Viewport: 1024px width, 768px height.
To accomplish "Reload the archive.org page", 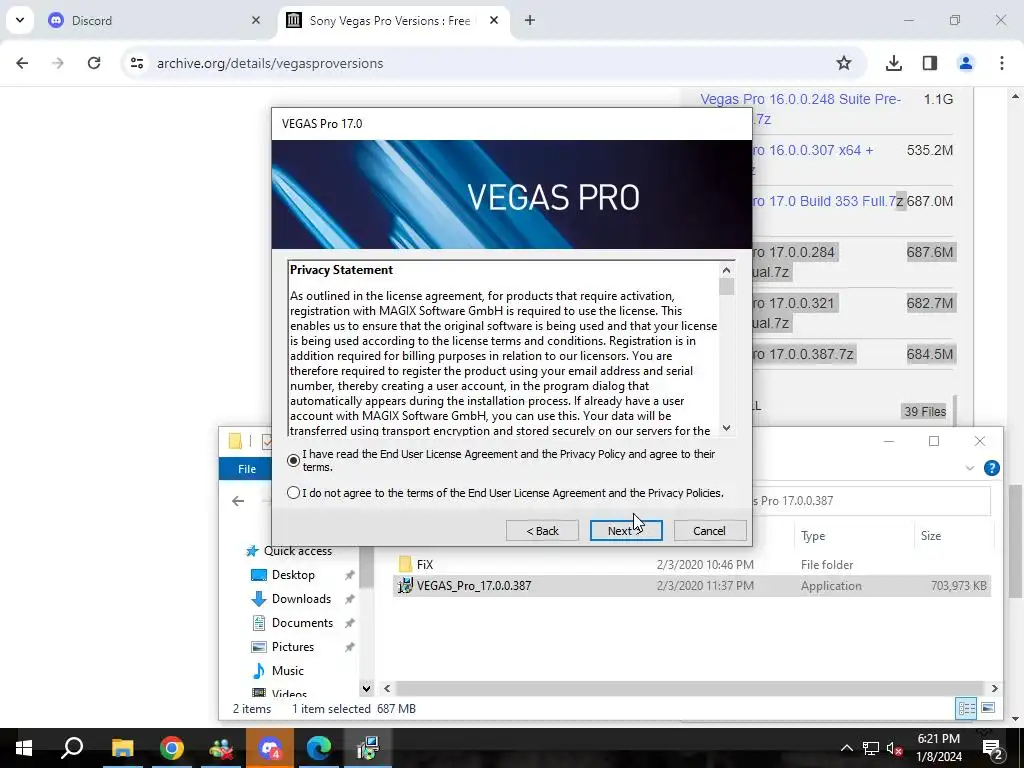I will [94, 63].
